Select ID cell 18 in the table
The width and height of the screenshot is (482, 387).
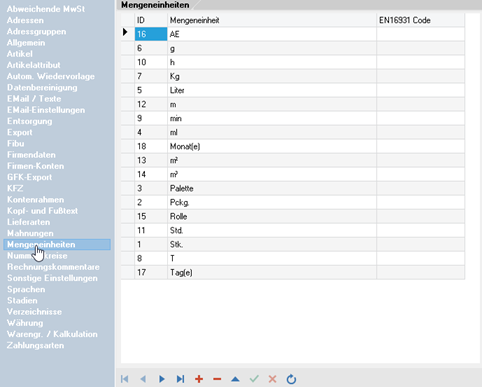[151, 146]
